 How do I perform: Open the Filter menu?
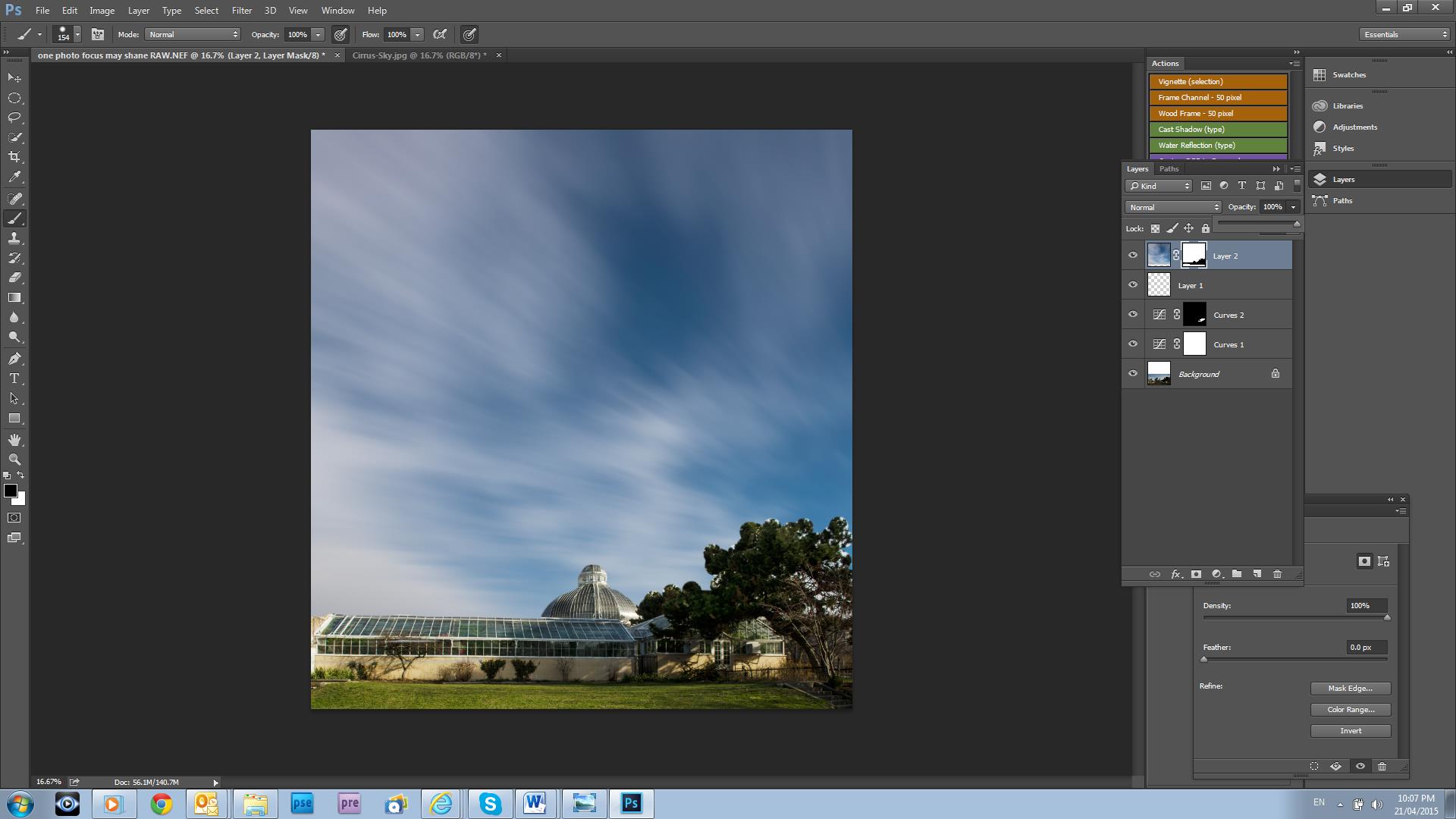point(241,11)
